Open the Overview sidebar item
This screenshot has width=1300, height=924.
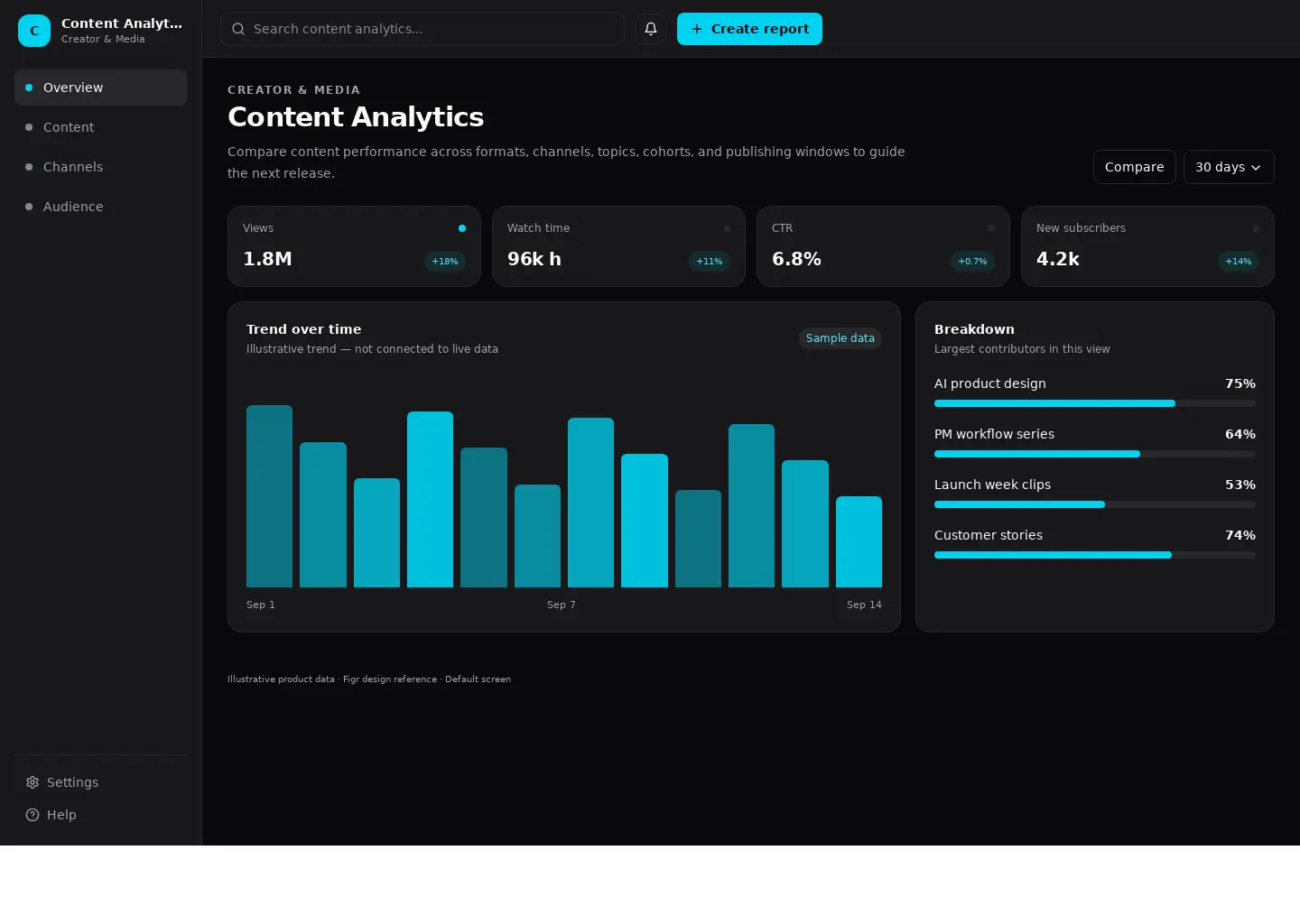click(x=101, y=88)
